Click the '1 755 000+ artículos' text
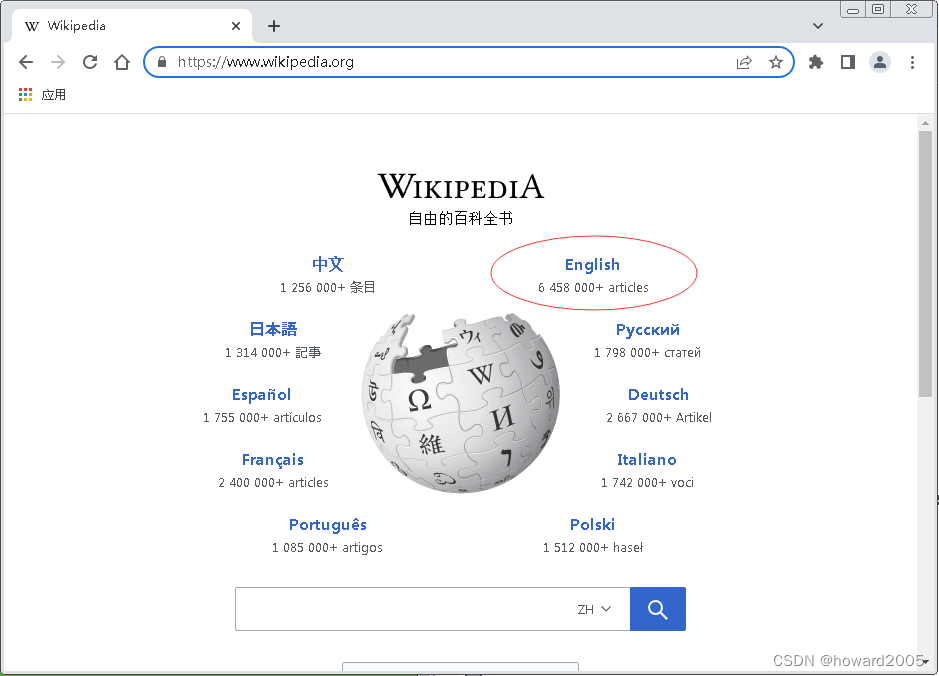 (262, 417)
